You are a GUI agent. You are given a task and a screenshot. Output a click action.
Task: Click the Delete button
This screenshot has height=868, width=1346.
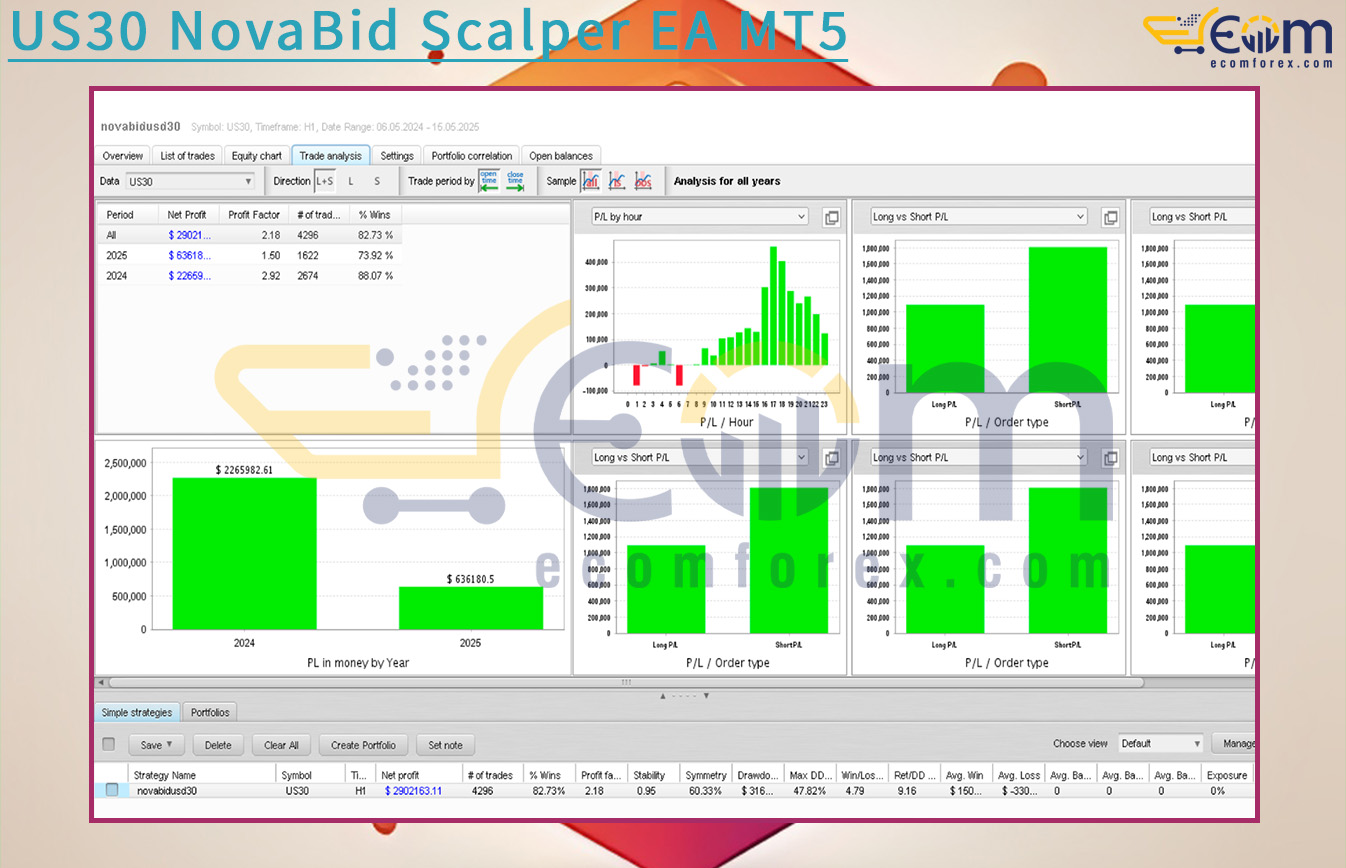[218, 745]
